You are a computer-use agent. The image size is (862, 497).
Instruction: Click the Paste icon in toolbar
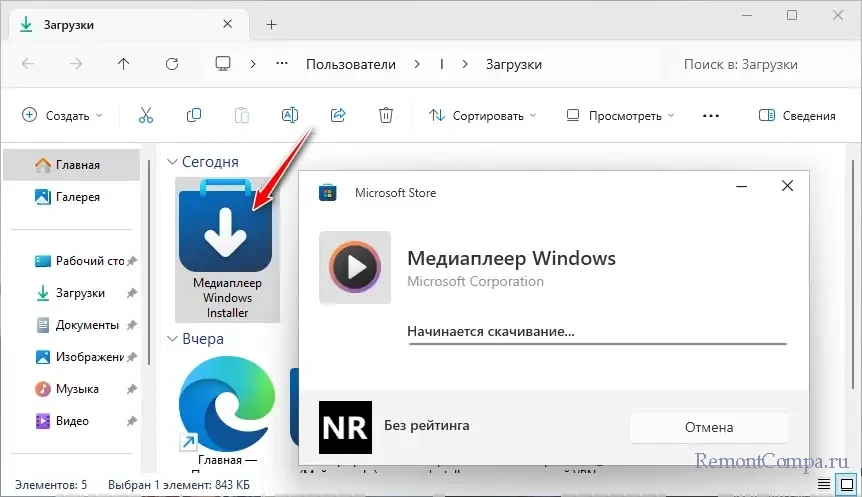242,115
